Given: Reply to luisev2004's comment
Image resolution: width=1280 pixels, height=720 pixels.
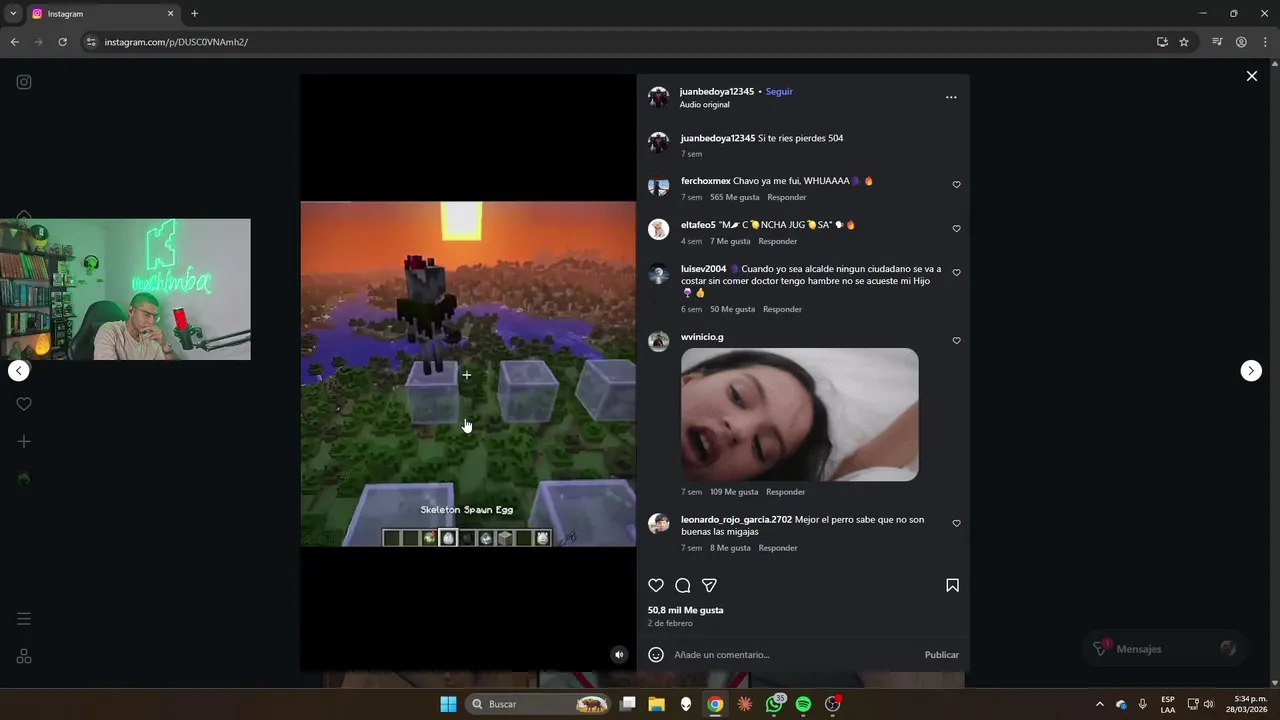Looking at the screenshot, I should (782, 309).
